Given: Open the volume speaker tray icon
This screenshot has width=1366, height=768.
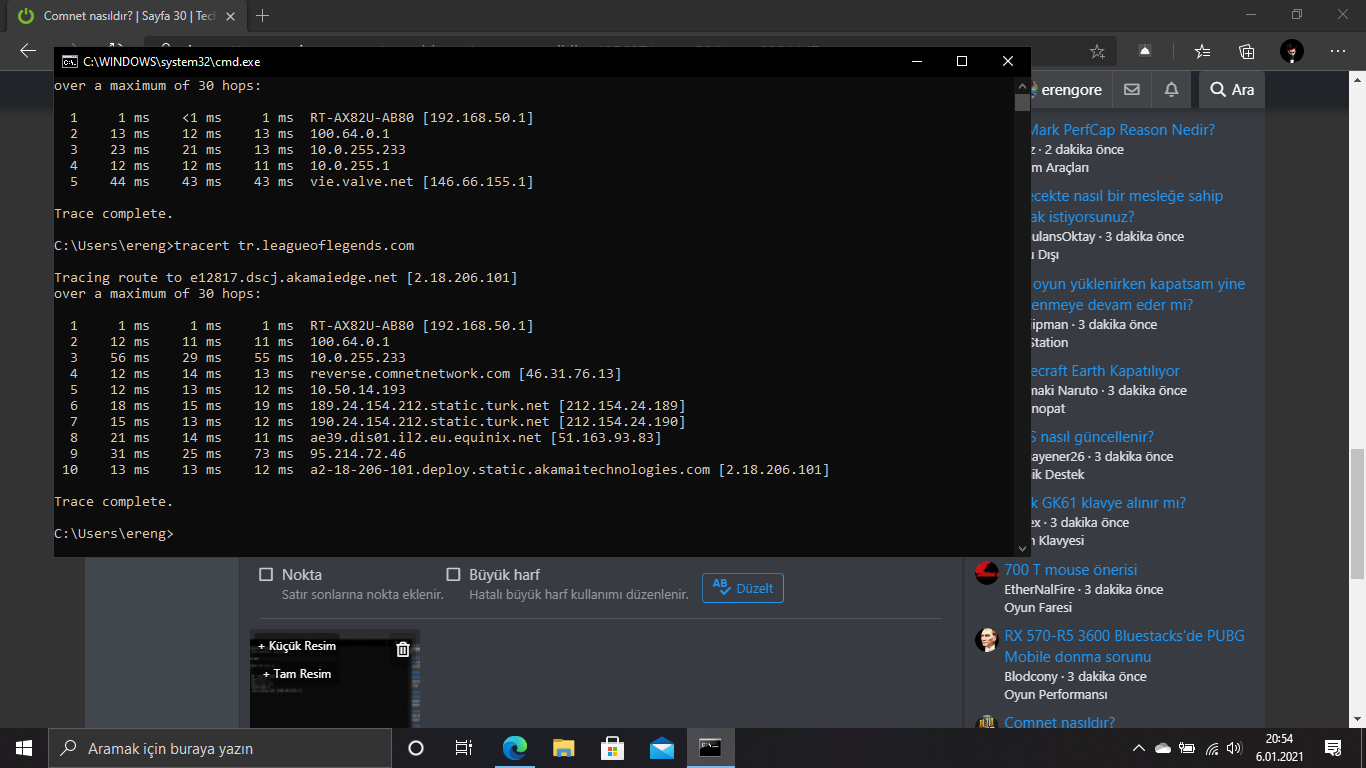Looking at the screenshot, I should tap(1235, 748).
